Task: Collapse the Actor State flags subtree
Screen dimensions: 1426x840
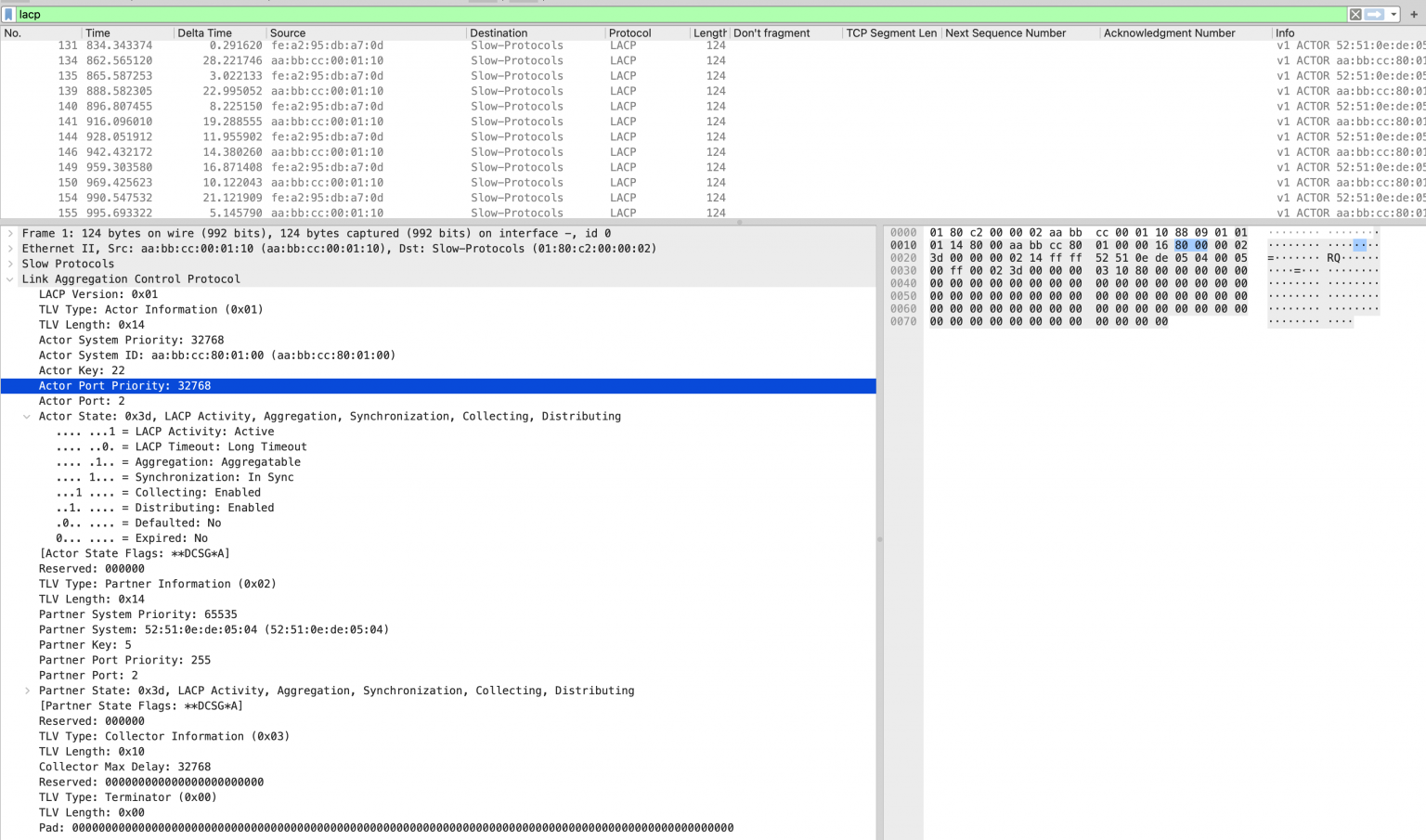Action: click(x=27, y=417)
